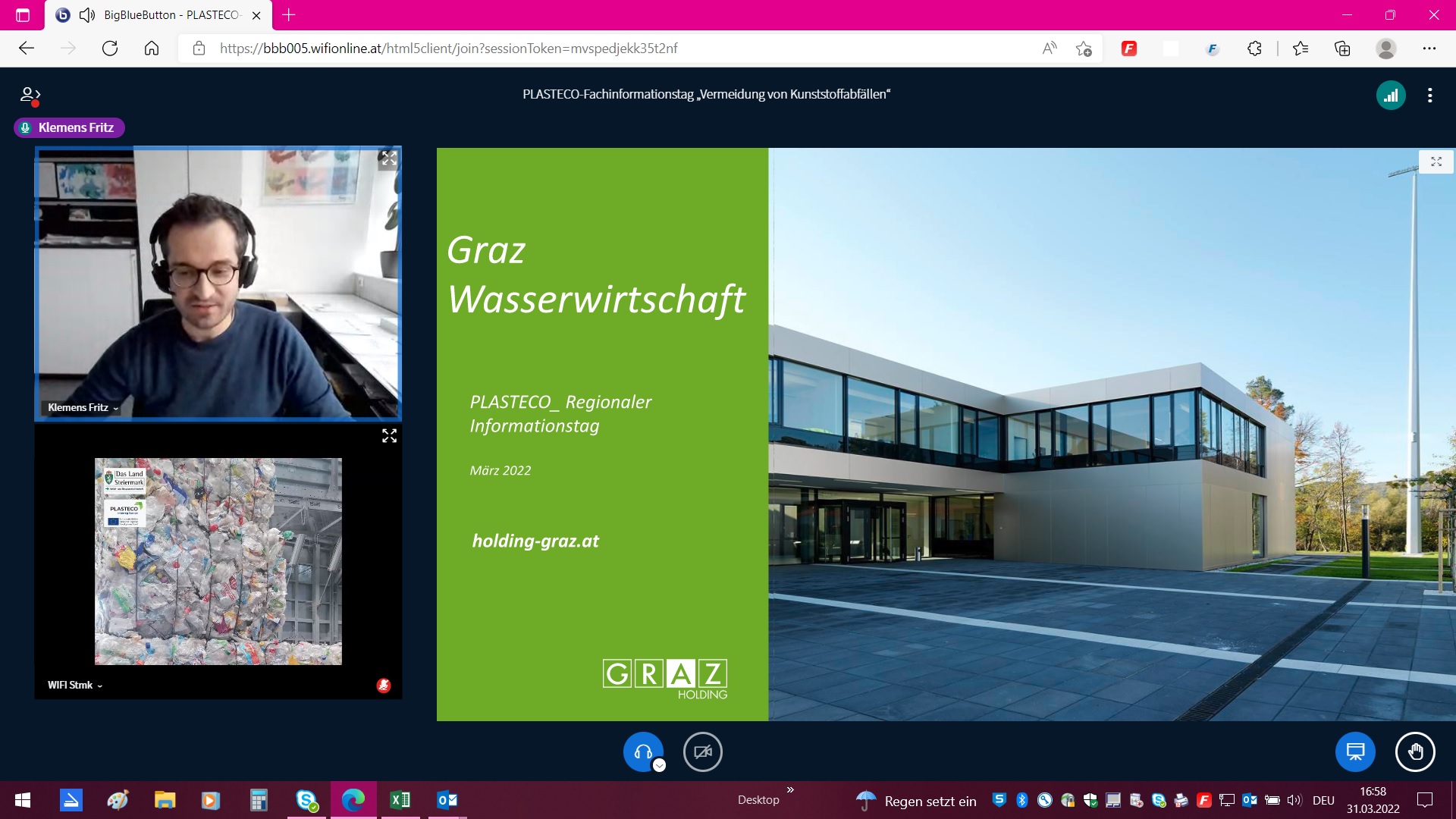Viewport: 1456px width, 819px height.
Task: Open File Explorer from the taskbar
Action: tap(165, 800)
